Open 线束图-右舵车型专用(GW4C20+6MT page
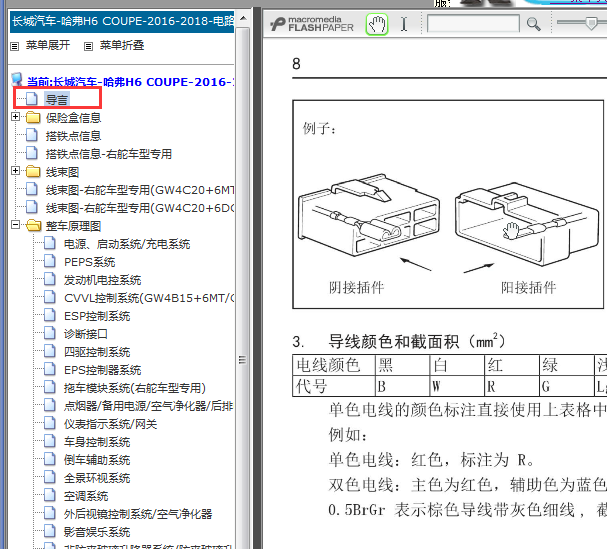This screenshot has width=607, height=549. pos(140,190)
